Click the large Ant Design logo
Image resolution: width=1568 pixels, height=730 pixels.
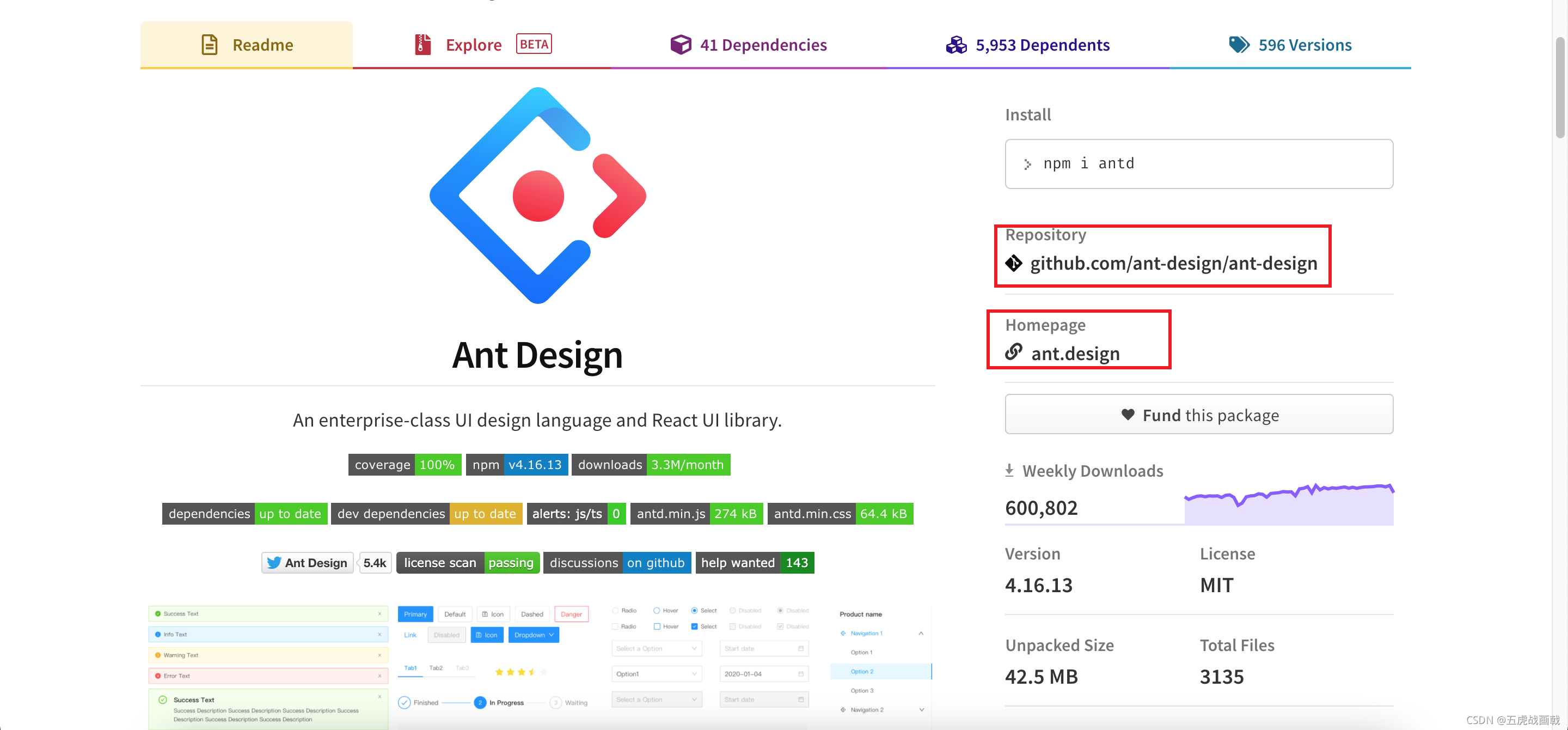click(x=537, y=196)
